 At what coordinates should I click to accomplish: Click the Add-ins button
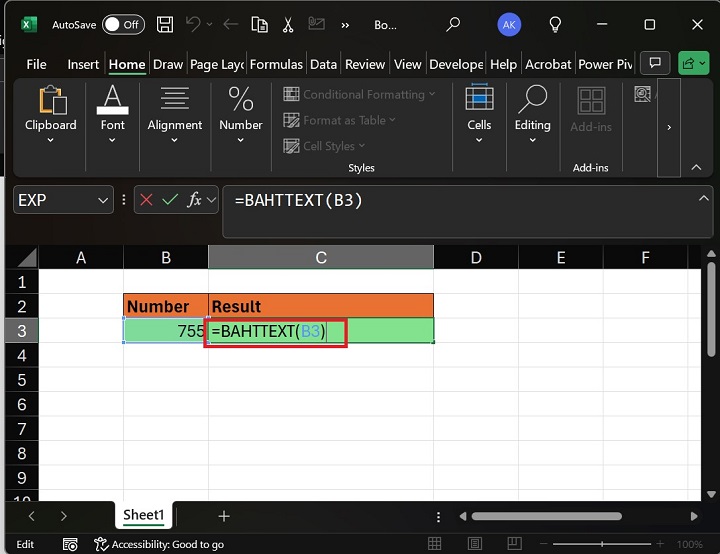click(x=590, y=112)
